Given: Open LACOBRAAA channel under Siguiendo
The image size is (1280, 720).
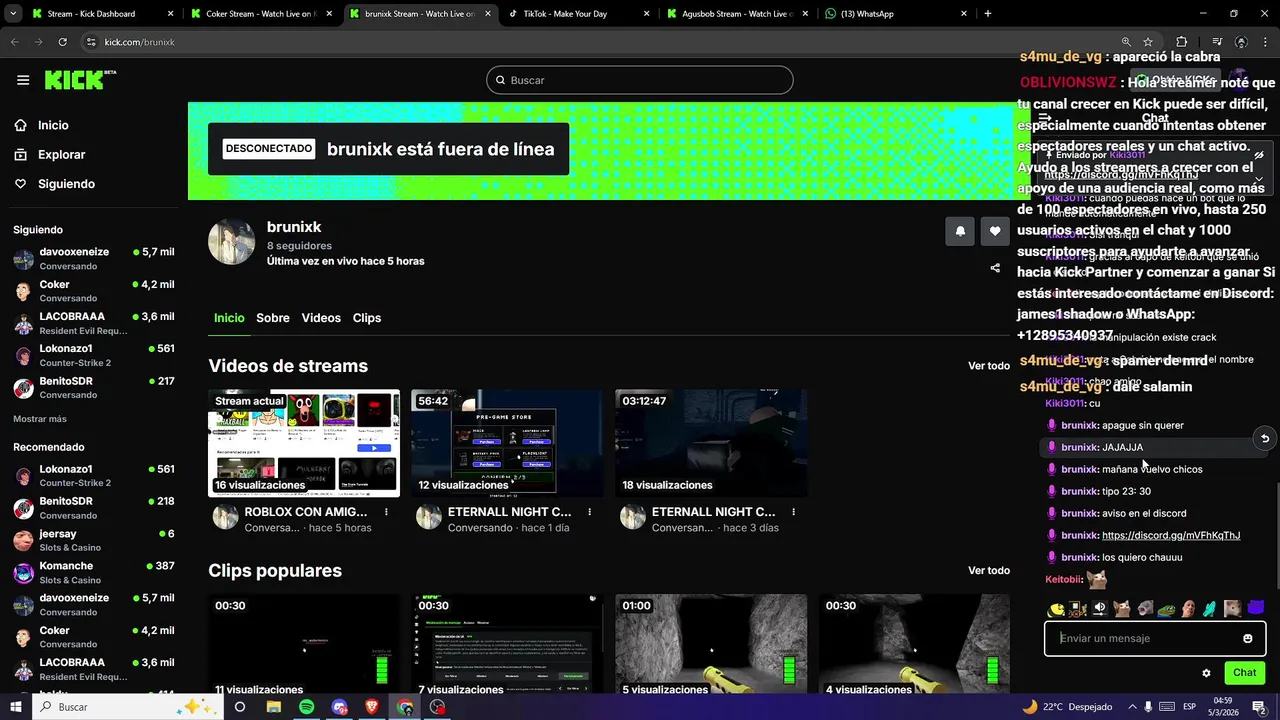Looking at the screenshot, I should (x=94, y=323).
